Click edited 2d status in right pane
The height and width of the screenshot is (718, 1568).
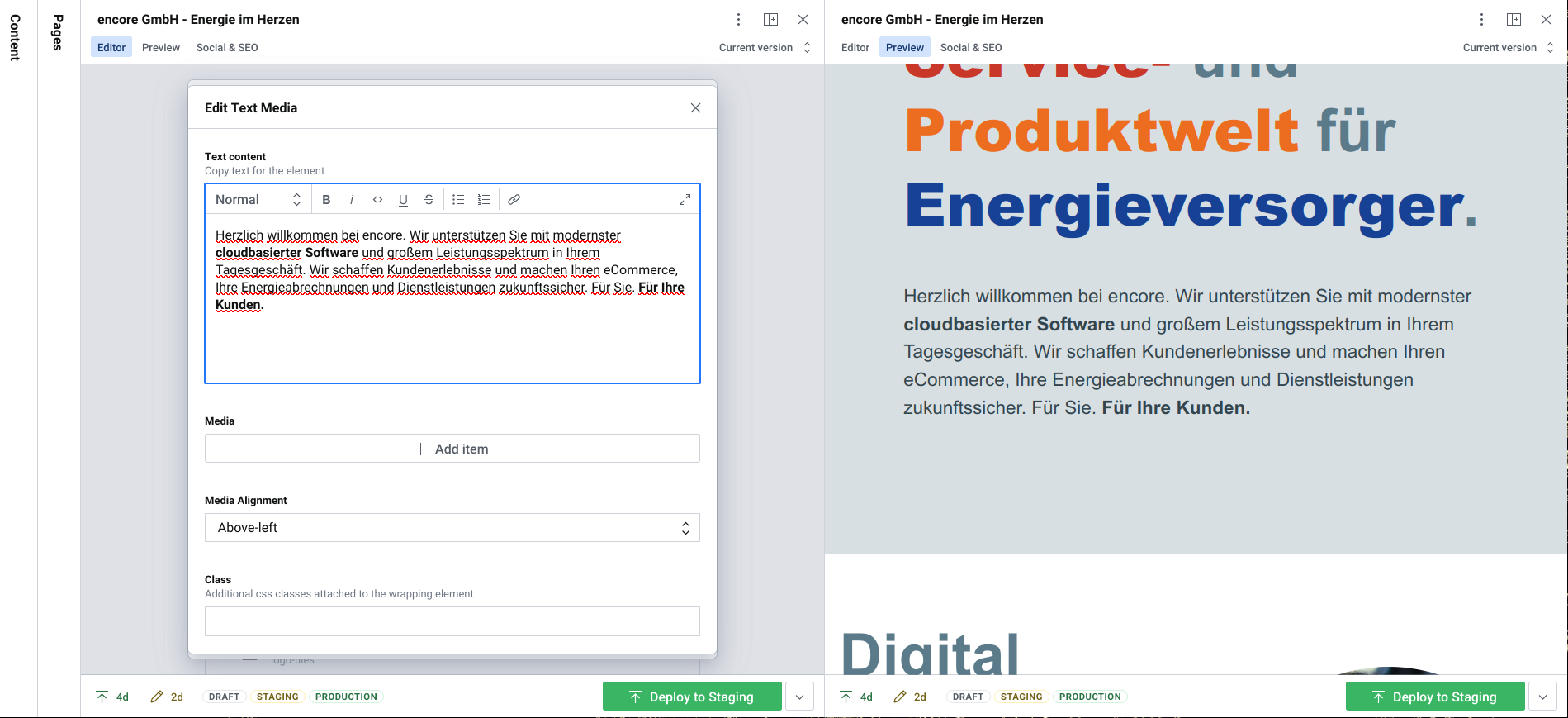[910, 697]
